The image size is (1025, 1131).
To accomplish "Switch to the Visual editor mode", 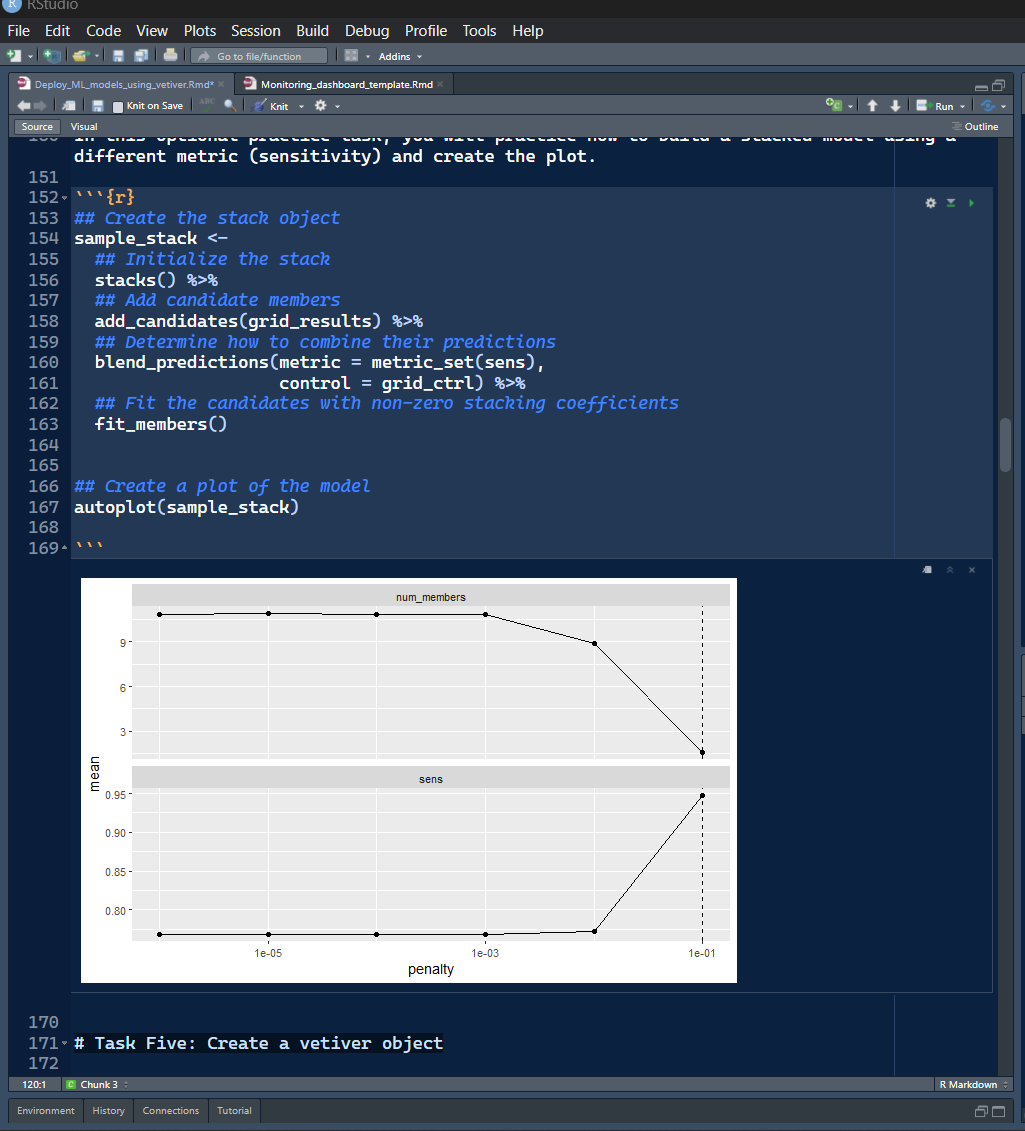I will 84,127.
